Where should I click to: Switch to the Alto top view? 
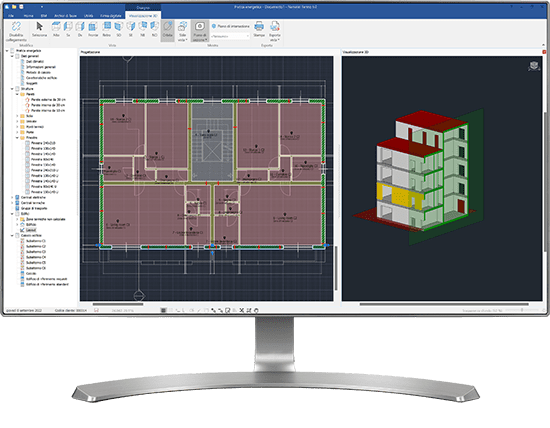point(56,27)
